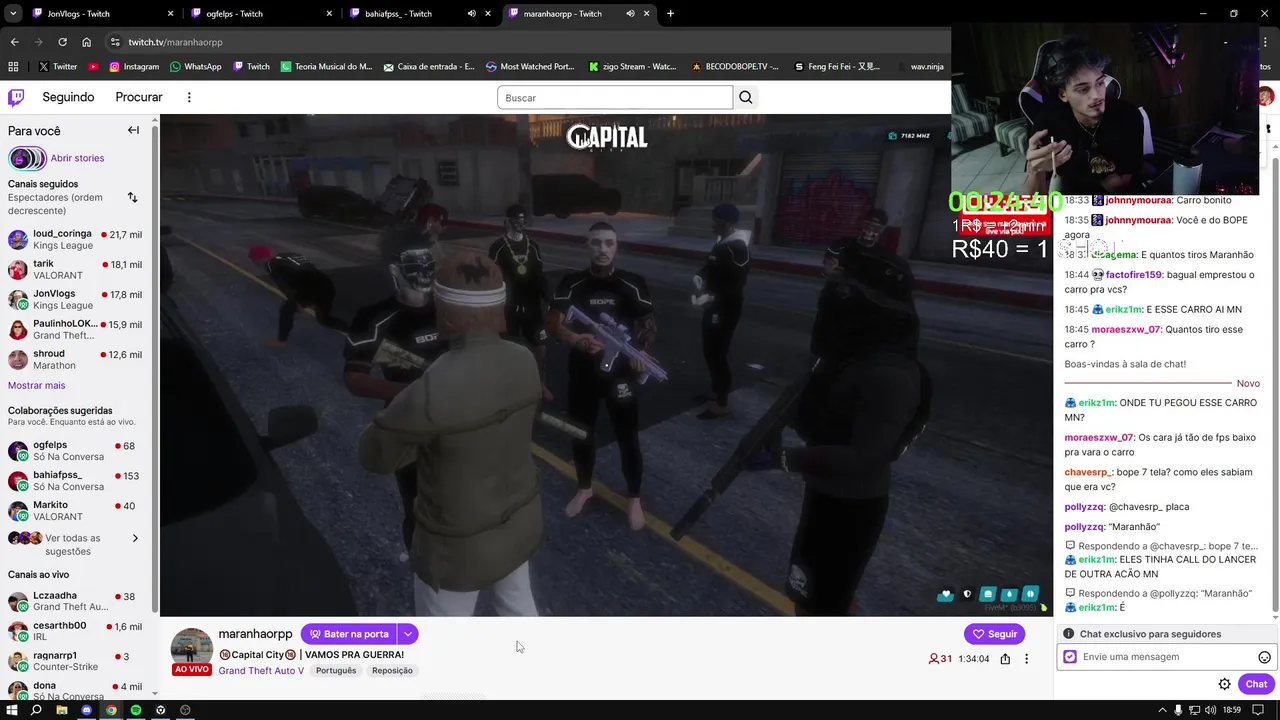
Task: Click the Bater na porta button
Action: (x=349, y=634)
